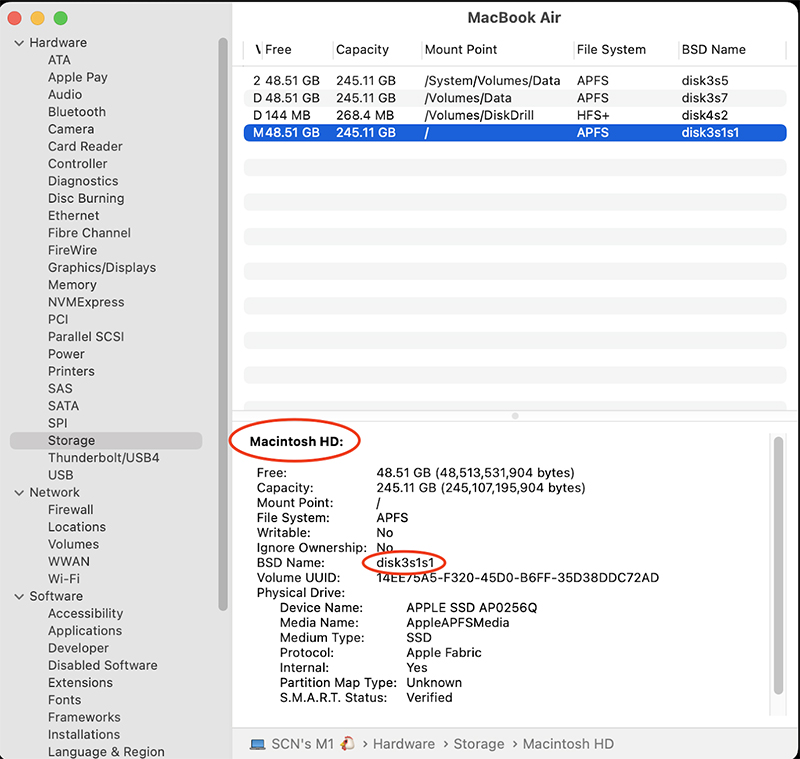Select Parallel SCSI entry
Image resolution: width=800 pixels, height=759 pixels.
tap(86, 337)
